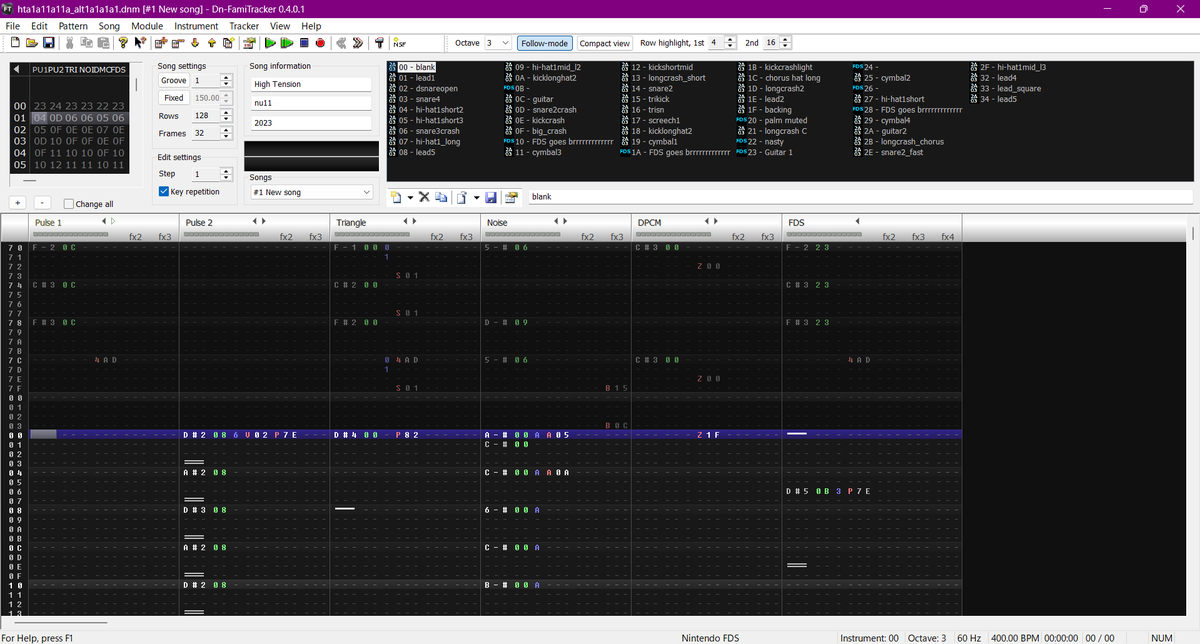Adjust the Groove spinner arrows
This screenshot has height=644, width=1200.
pyautogui.click(x=226, y=80)
